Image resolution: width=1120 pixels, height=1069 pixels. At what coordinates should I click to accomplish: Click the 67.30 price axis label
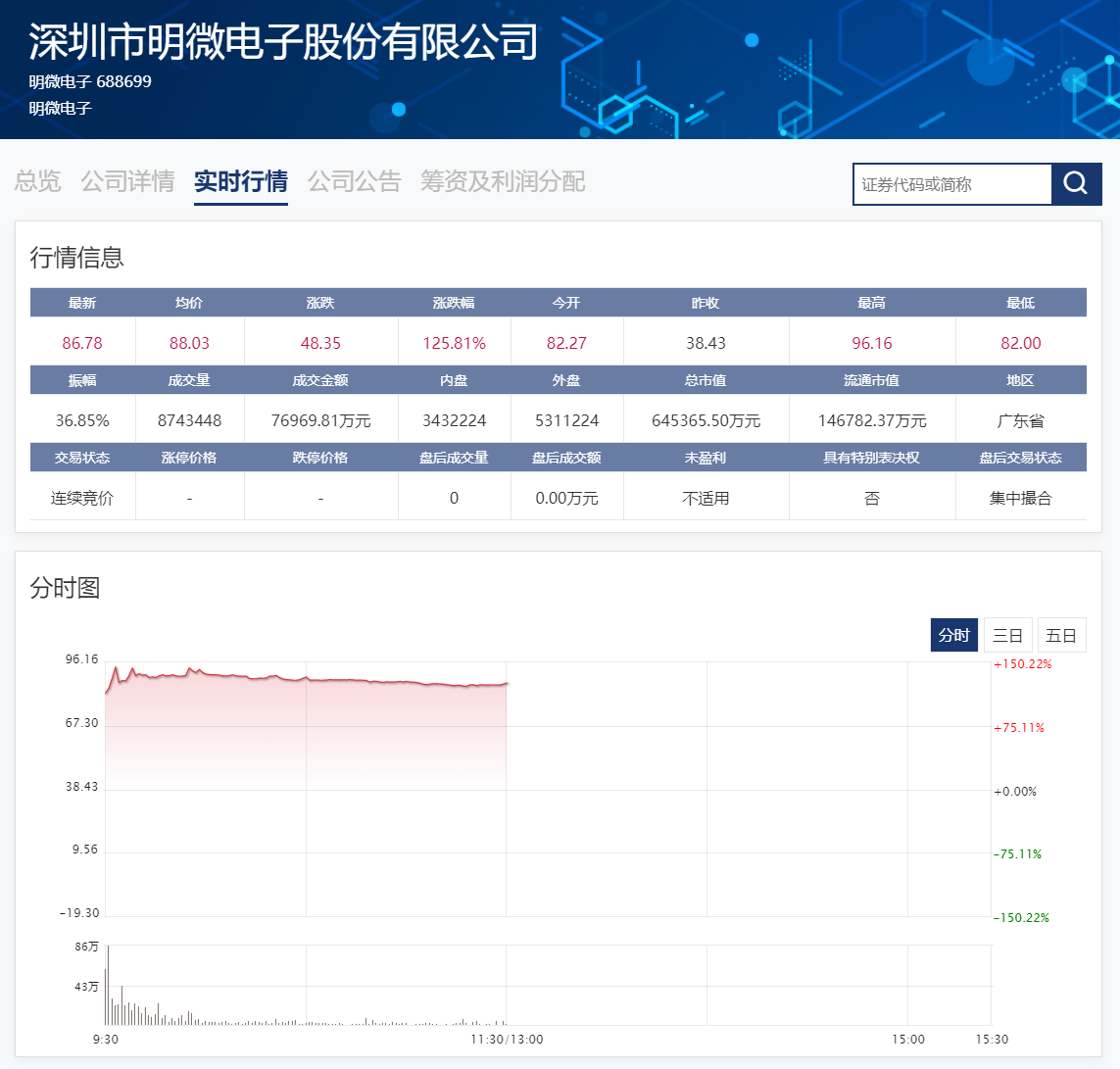81,723
